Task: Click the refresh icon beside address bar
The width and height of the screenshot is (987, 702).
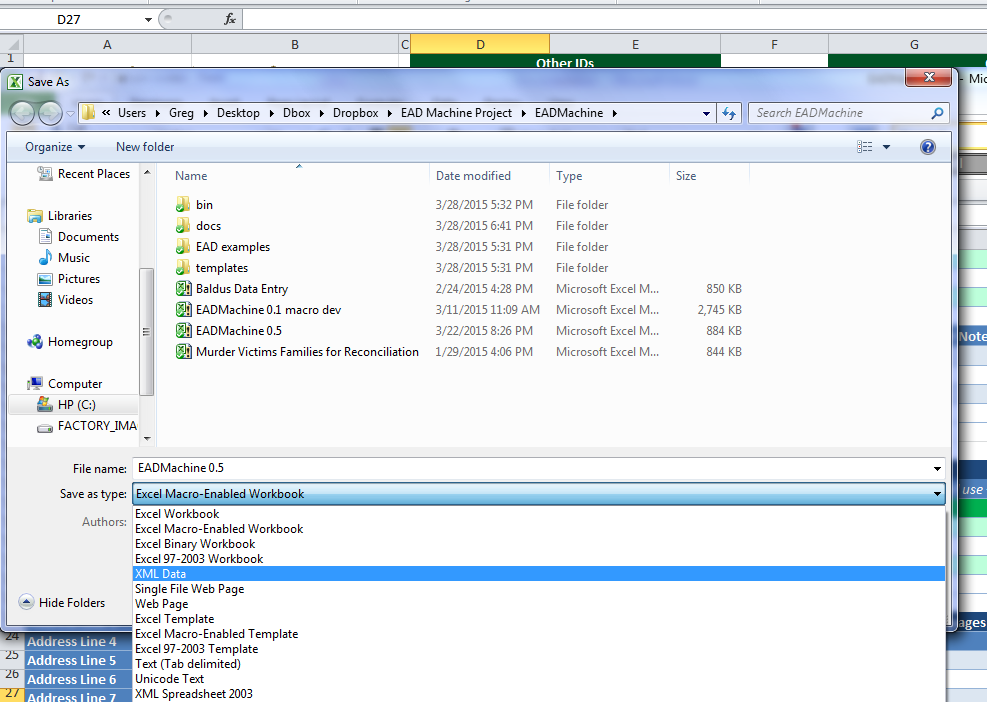Action: pos(729,113)
